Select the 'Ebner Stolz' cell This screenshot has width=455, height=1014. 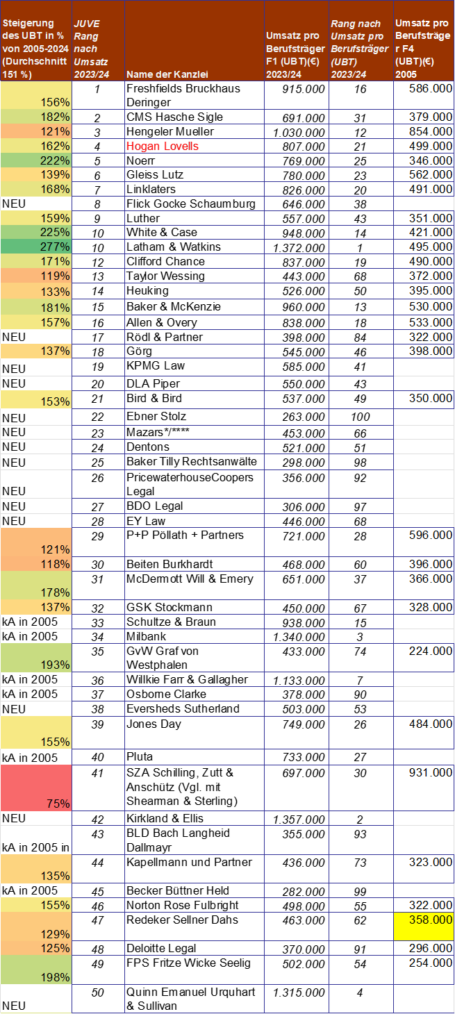tap(194, 416)
